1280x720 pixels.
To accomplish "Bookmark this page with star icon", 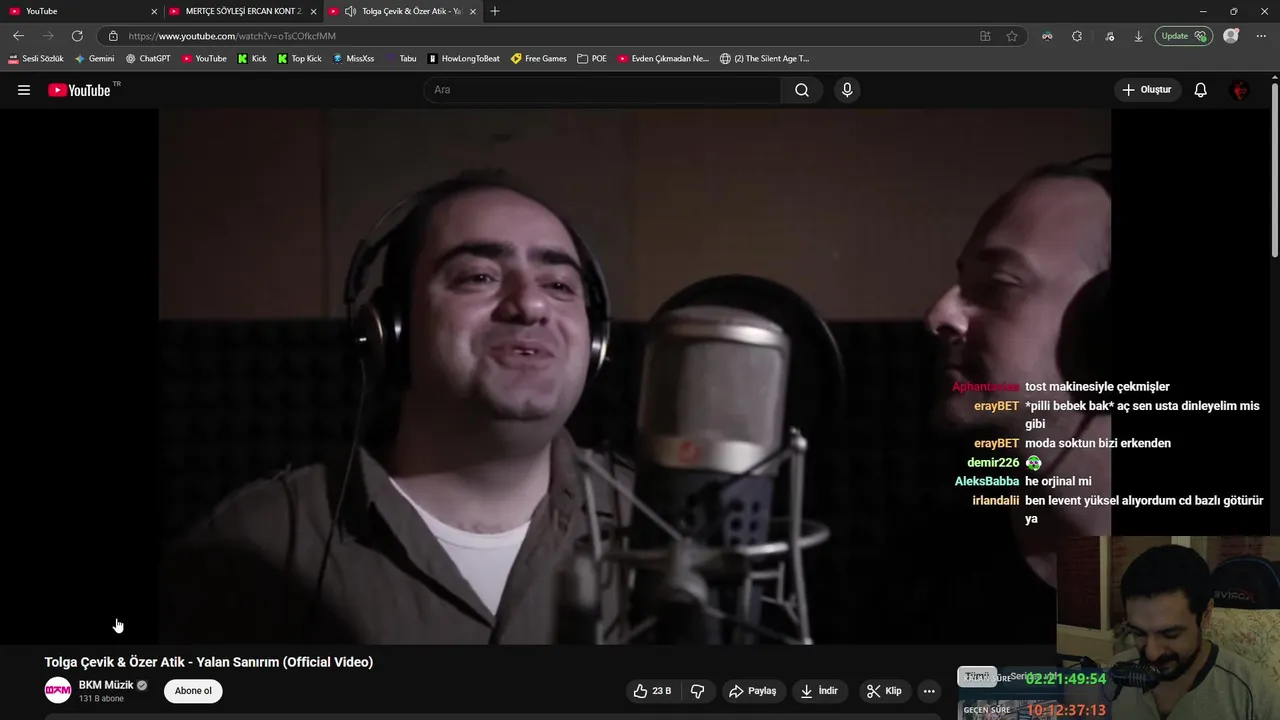I will point(1012,36).
